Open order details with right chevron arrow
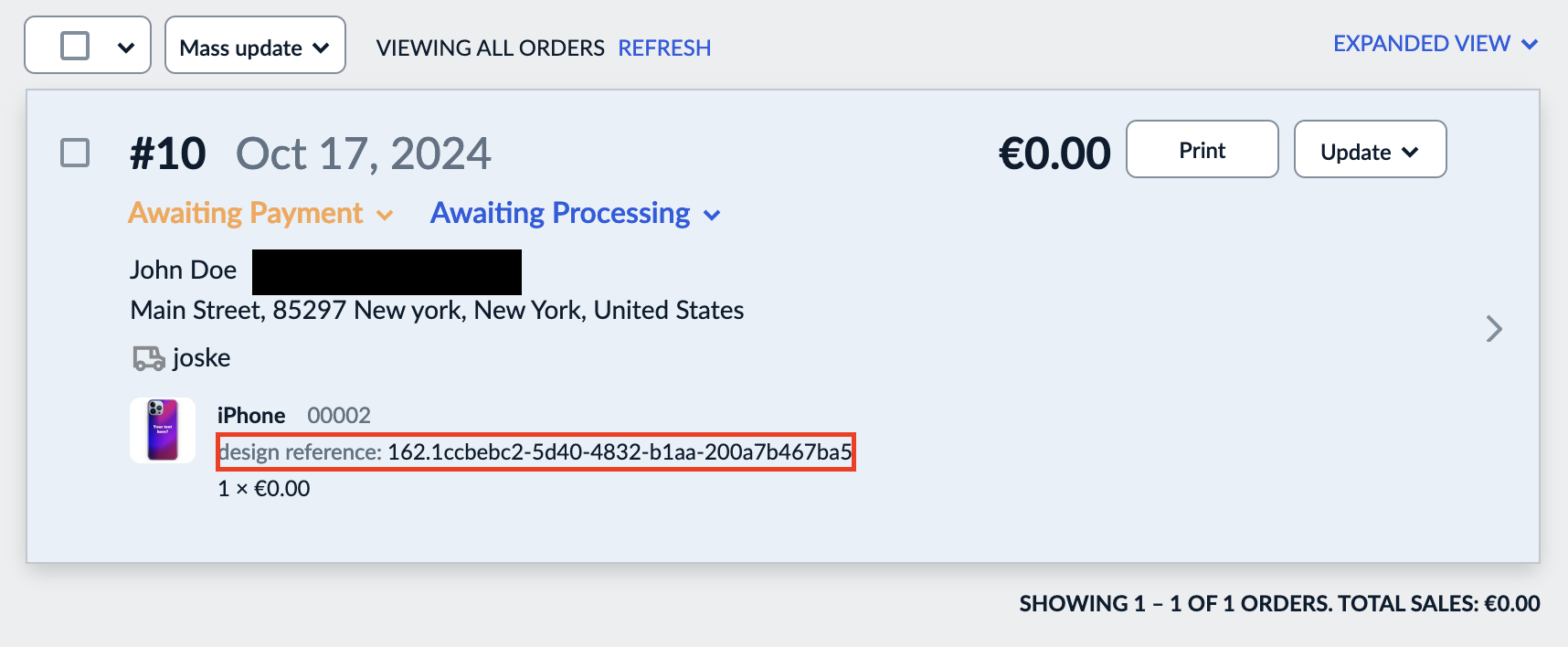Viewport: 1568px width, 647px height. [x=1494, y=329]
